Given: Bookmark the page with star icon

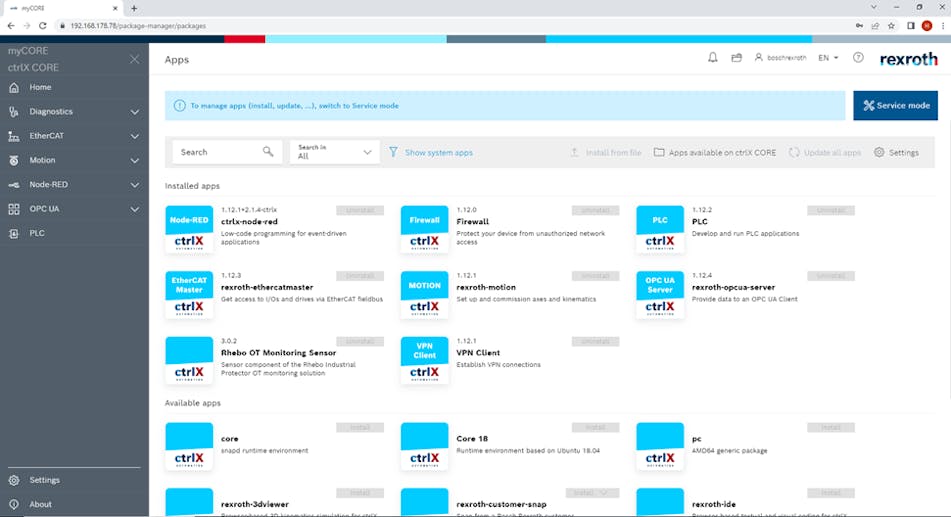Looking at the screenshot, I should click(x=891, y=25).
